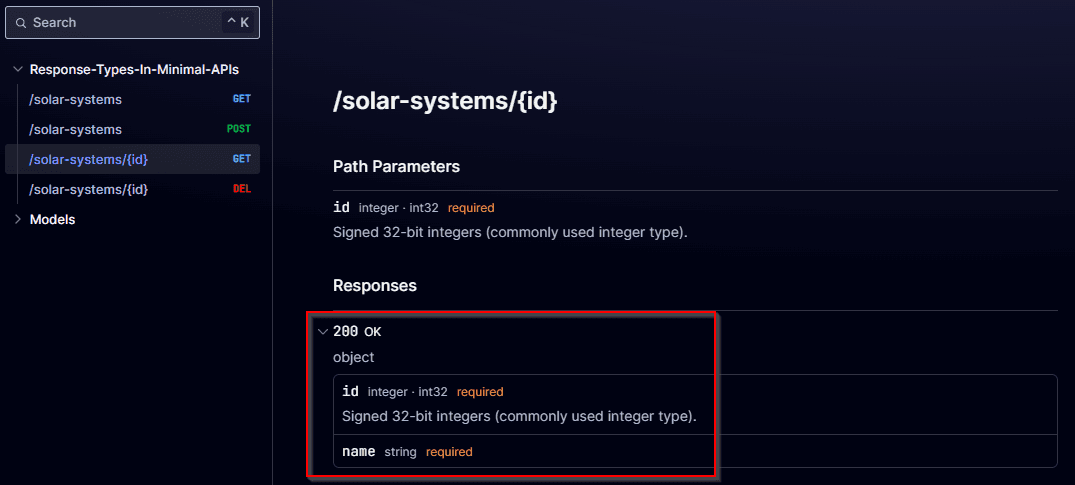Click the name string property row
Screen dimensions: 1075x485
coord(695,451)
